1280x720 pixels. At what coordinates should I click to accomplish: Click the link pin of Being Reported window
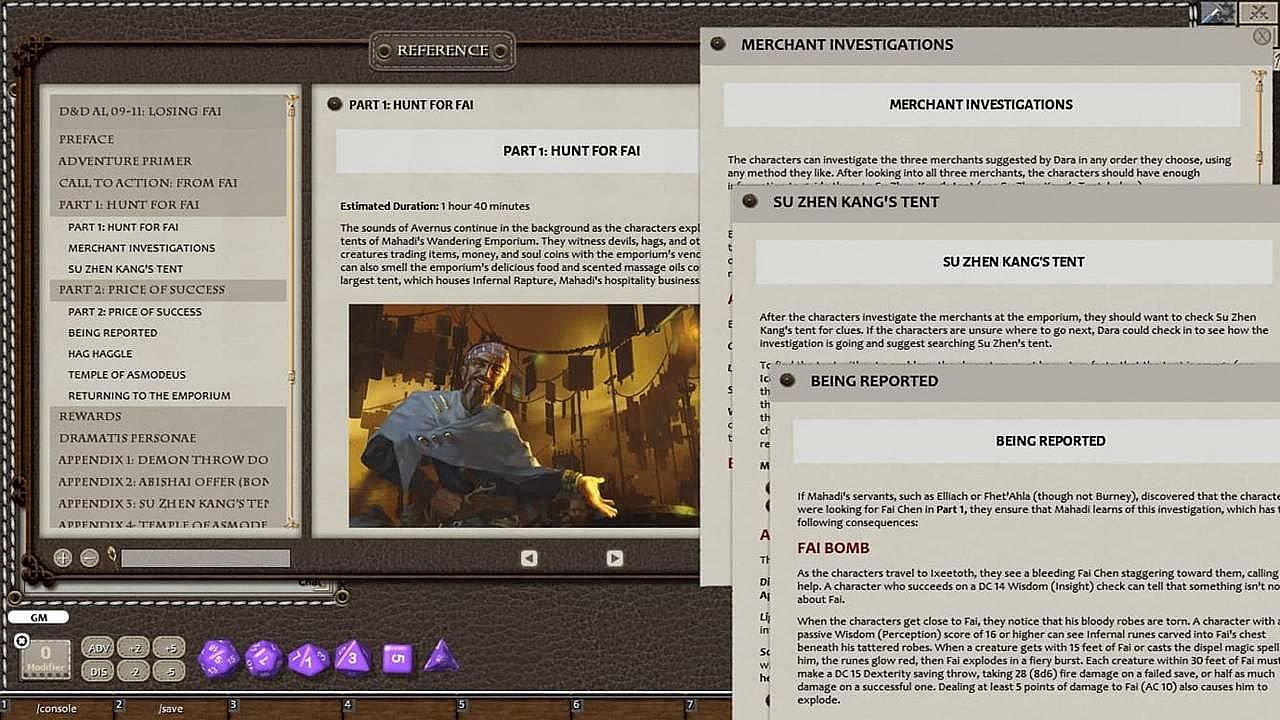point(787,381)
